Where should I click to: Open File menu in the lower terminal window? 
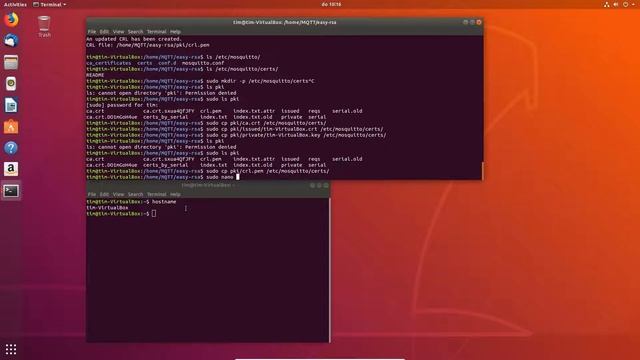click(92, 194)
